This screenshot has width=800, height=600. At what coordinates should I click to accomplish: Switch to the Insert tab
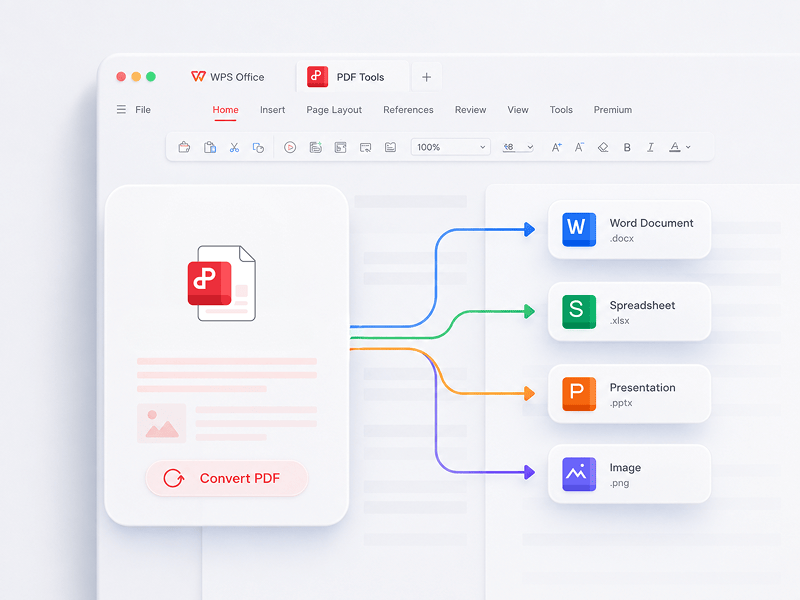272,110
